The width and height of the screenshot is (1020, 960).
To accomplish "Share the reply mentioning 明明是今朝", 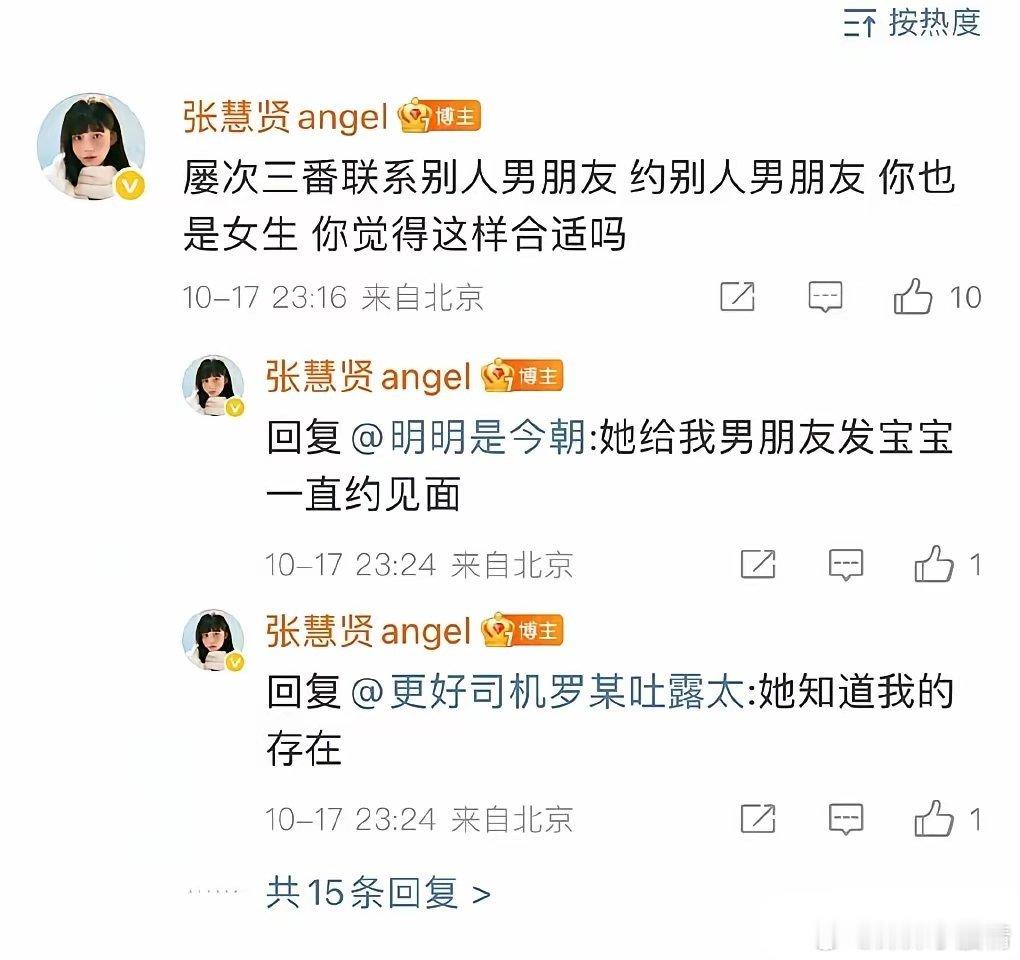I will [758, 564].
